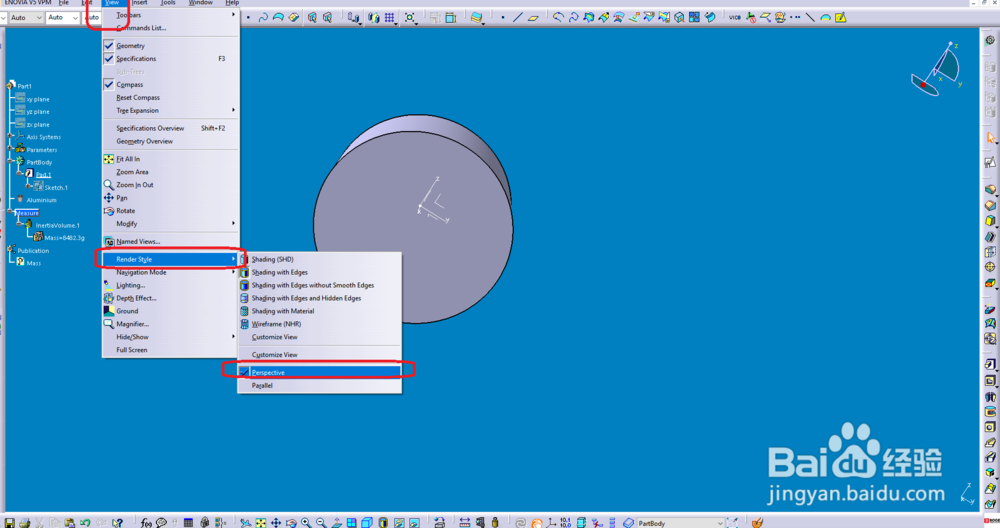The width and height of the screenshot is (1000, 528).
Task: Click Reset Compass
Action: pos(171,98)
